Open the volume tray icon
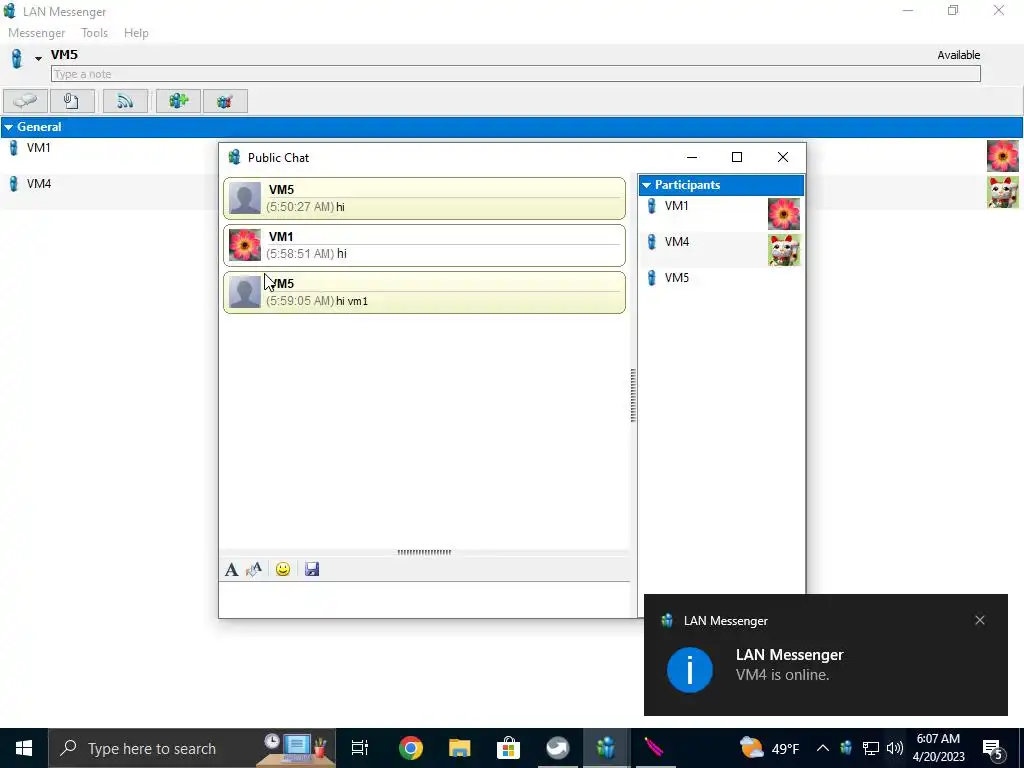1024x768 pixels. click(x=895, y=748)
